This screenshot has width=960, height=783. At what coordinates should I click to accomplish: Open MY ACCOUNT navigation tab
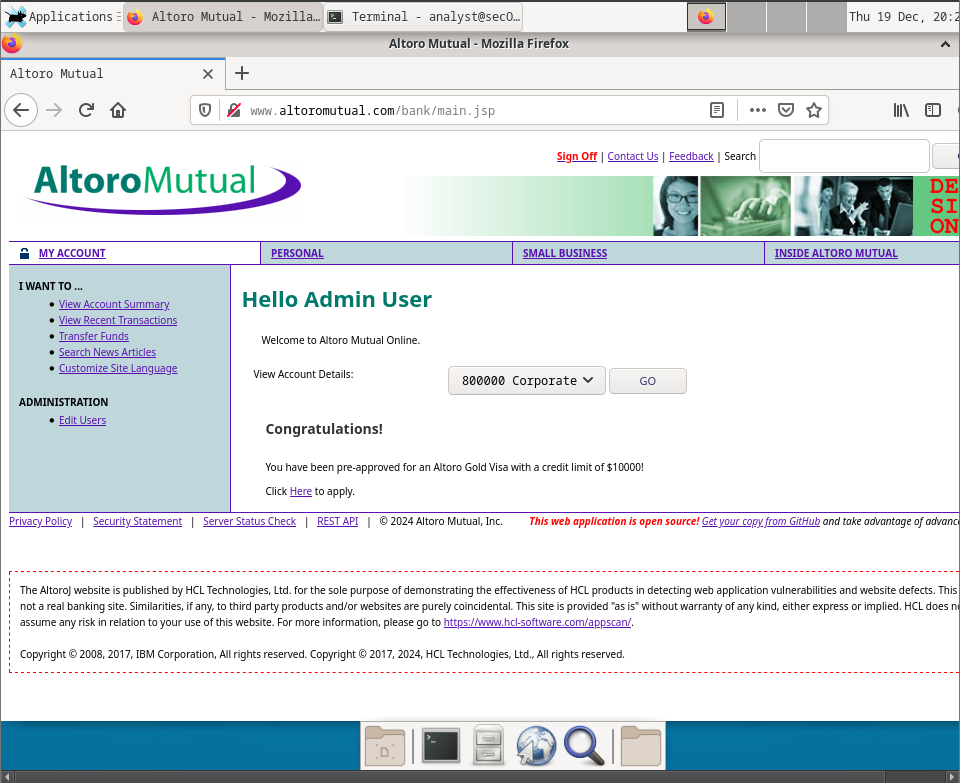pos(72,253)
